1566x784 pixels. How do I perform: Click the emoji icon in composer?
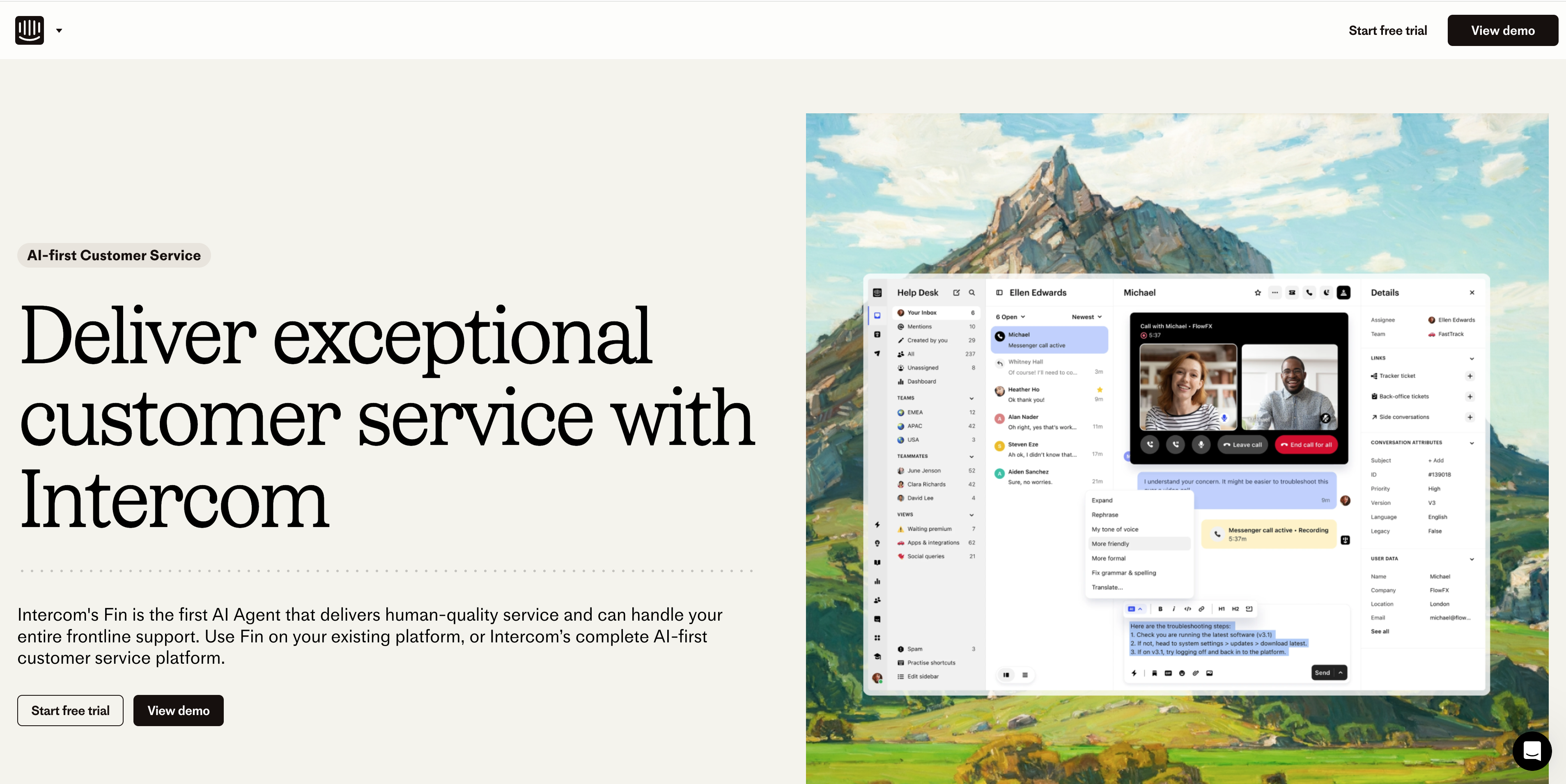click(1182, 674)
